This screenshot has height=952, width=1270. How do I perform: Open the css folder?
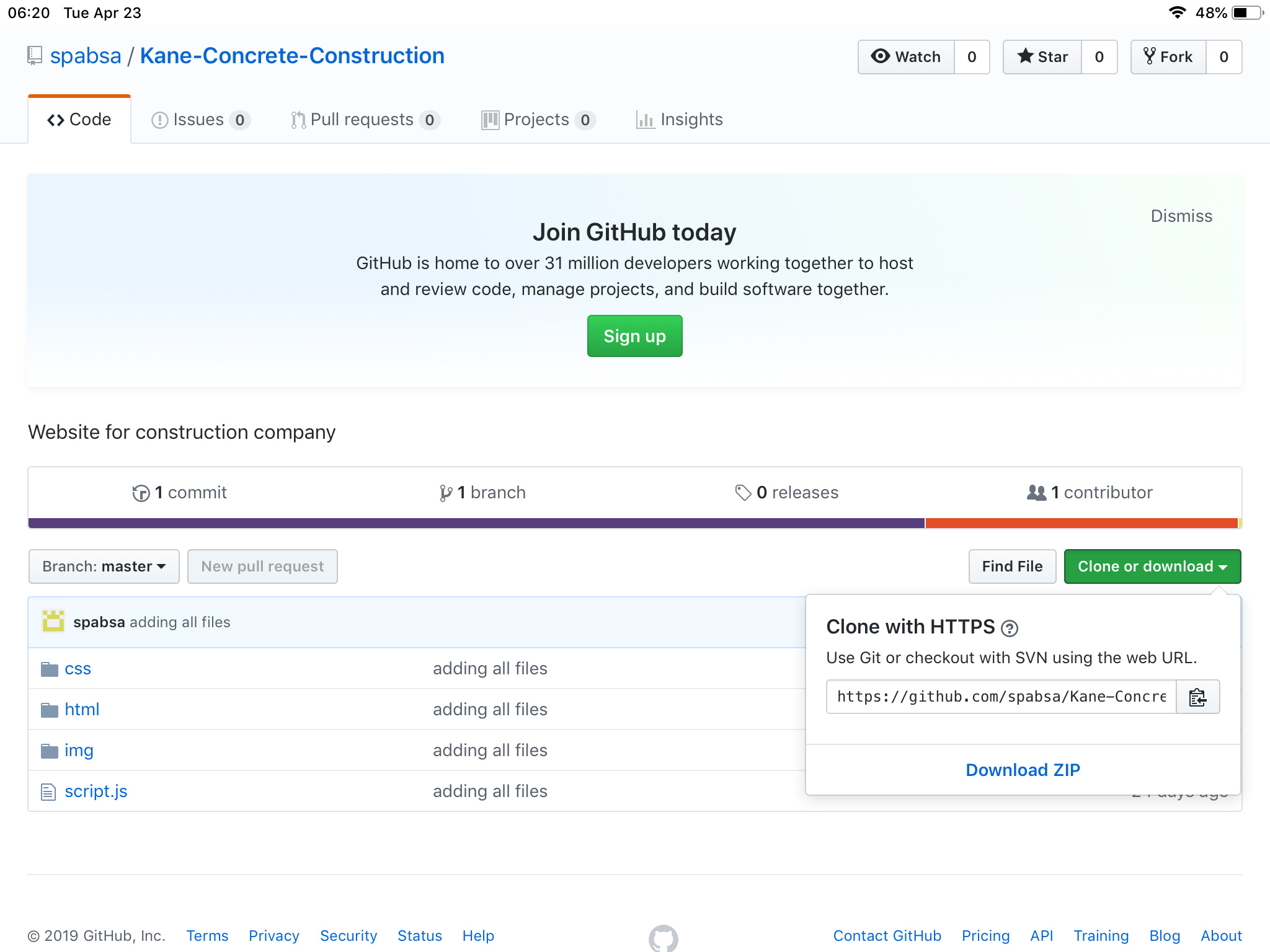78,669
